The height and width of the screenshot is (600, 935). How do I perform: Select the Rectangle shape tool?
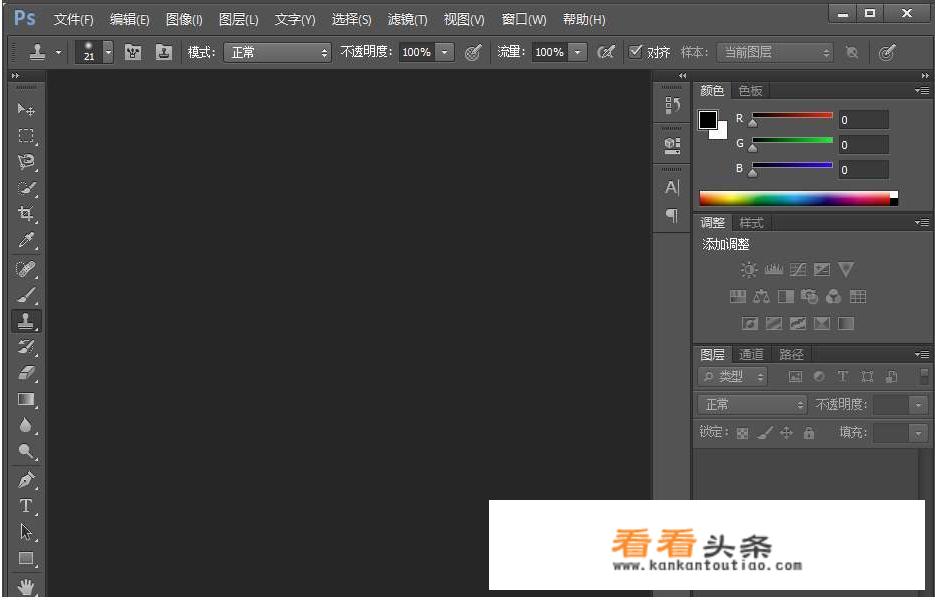[26, 558]
